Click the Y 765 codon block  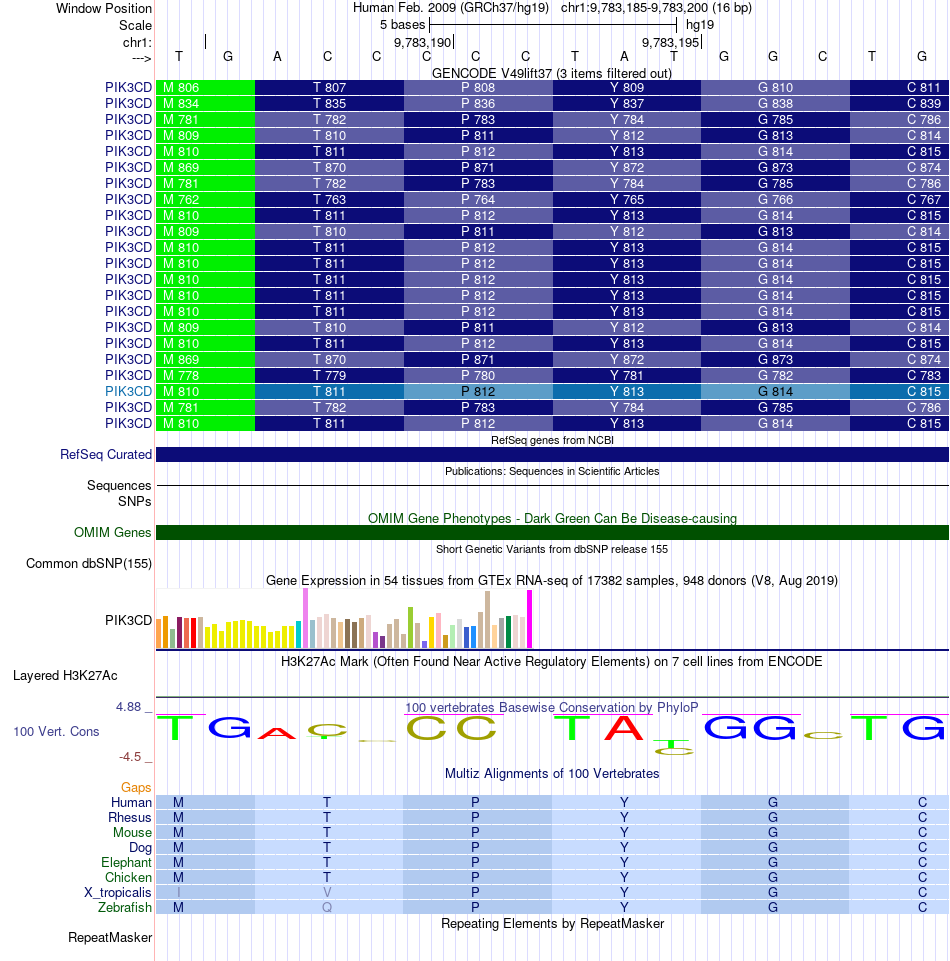(x=626, y=199)
